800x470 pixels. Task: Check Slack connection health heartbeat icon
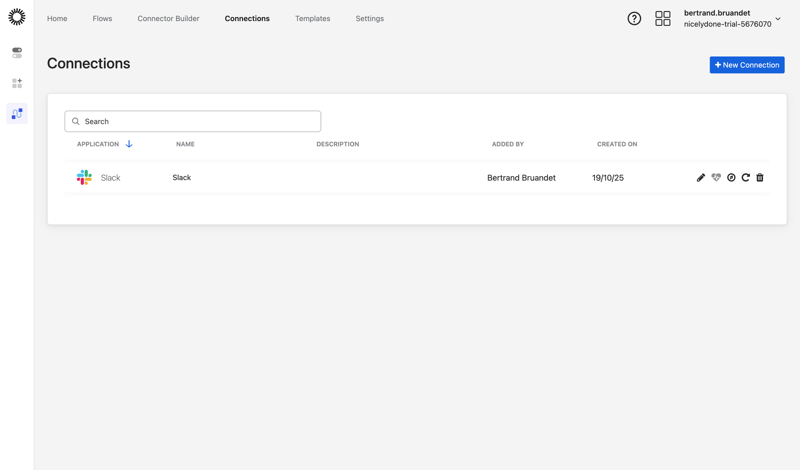coord(716,178)
